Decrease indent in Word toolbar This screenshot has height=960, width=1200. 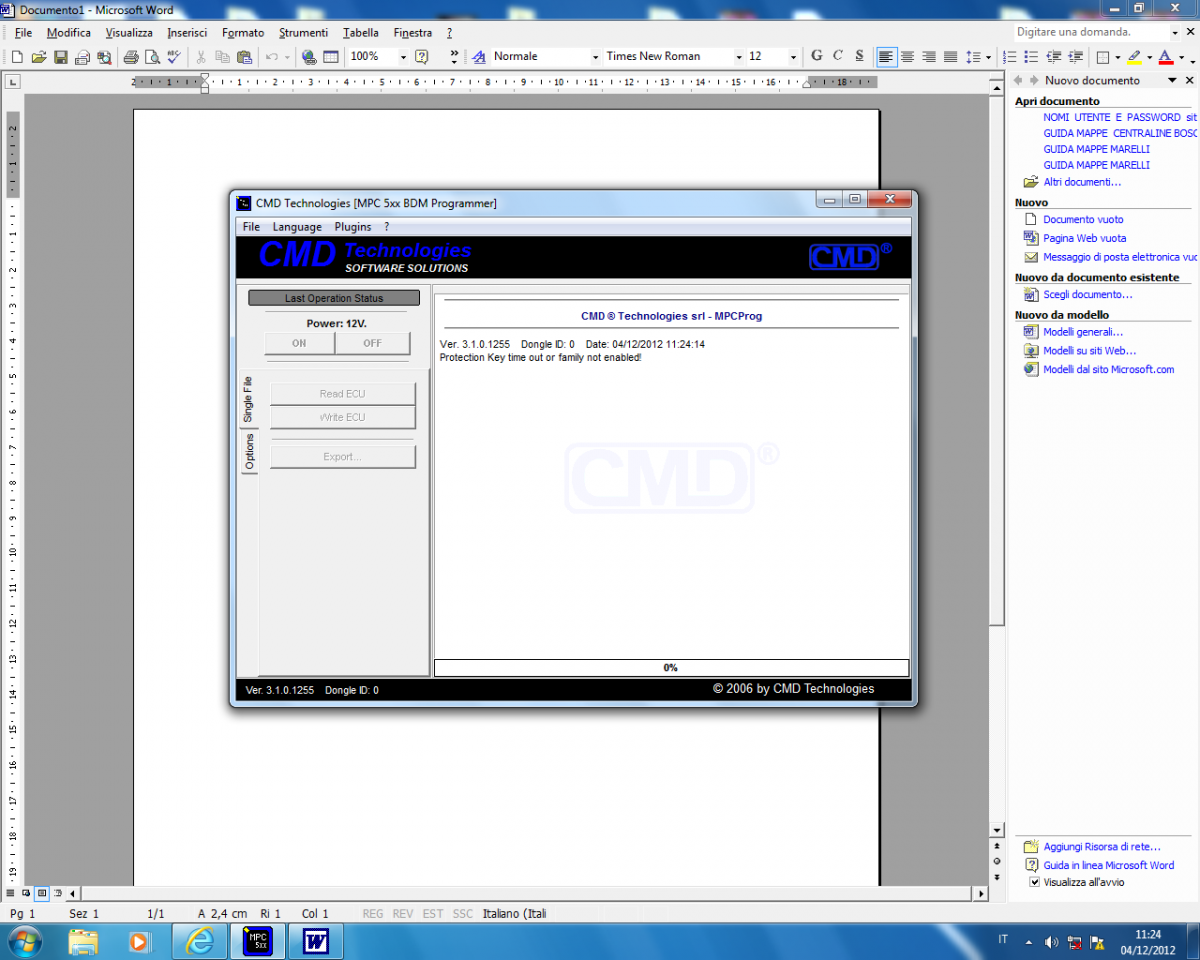[x=1054, y=57]
